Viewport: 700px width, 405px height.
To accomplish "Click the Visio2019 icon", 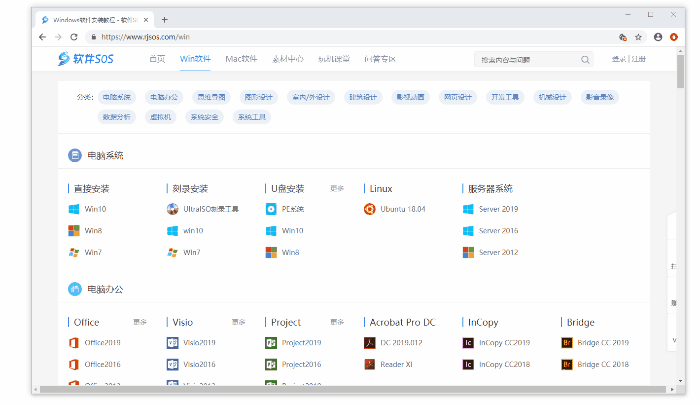I will (172, 342).
